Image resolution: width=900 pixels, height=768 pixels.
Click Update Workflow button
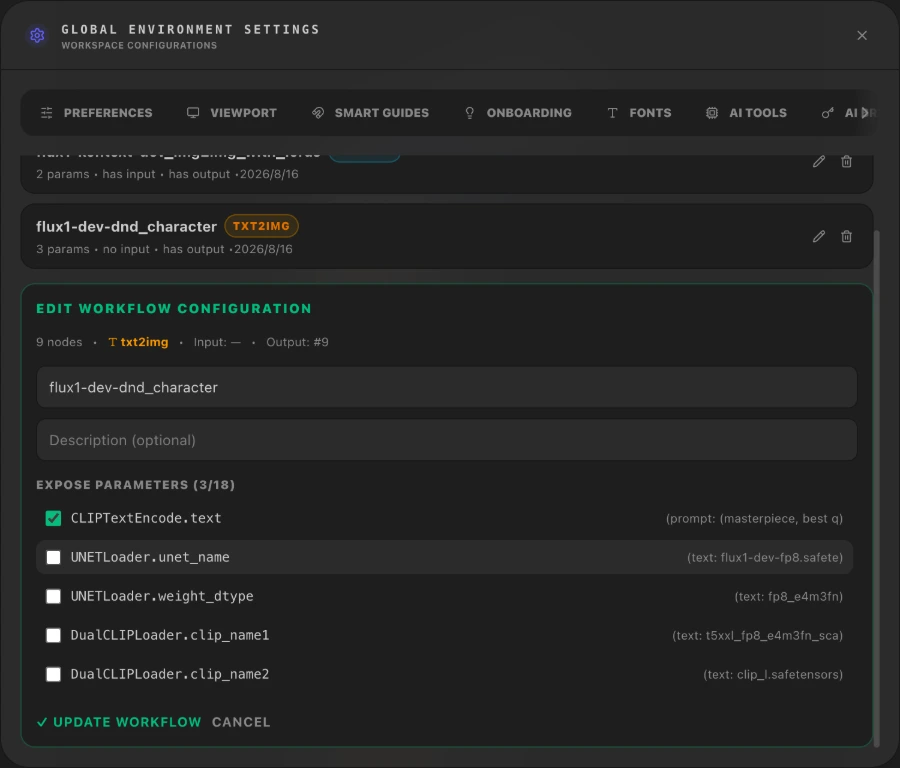click(x=119, y=722)
